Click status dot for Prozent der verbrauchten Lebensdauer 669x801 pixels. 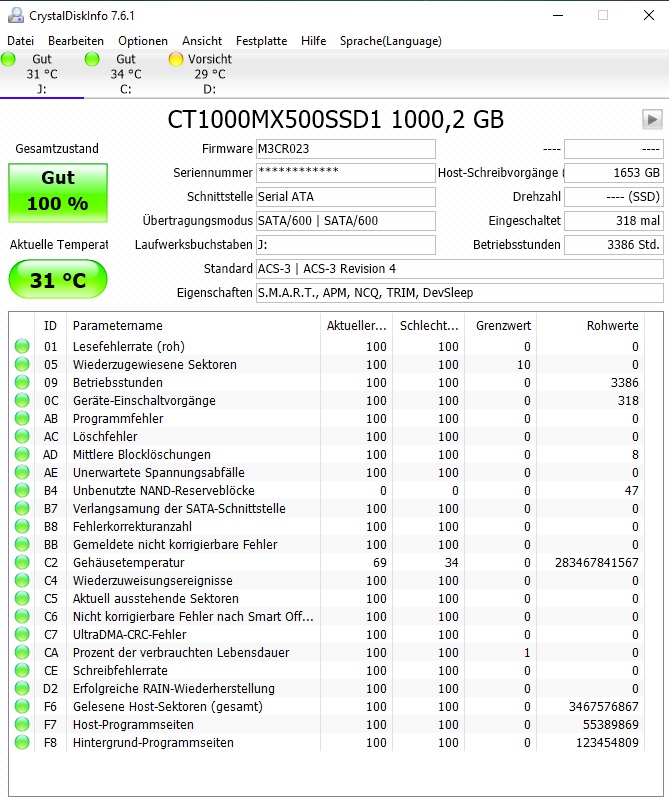click(x=22, y=652)
